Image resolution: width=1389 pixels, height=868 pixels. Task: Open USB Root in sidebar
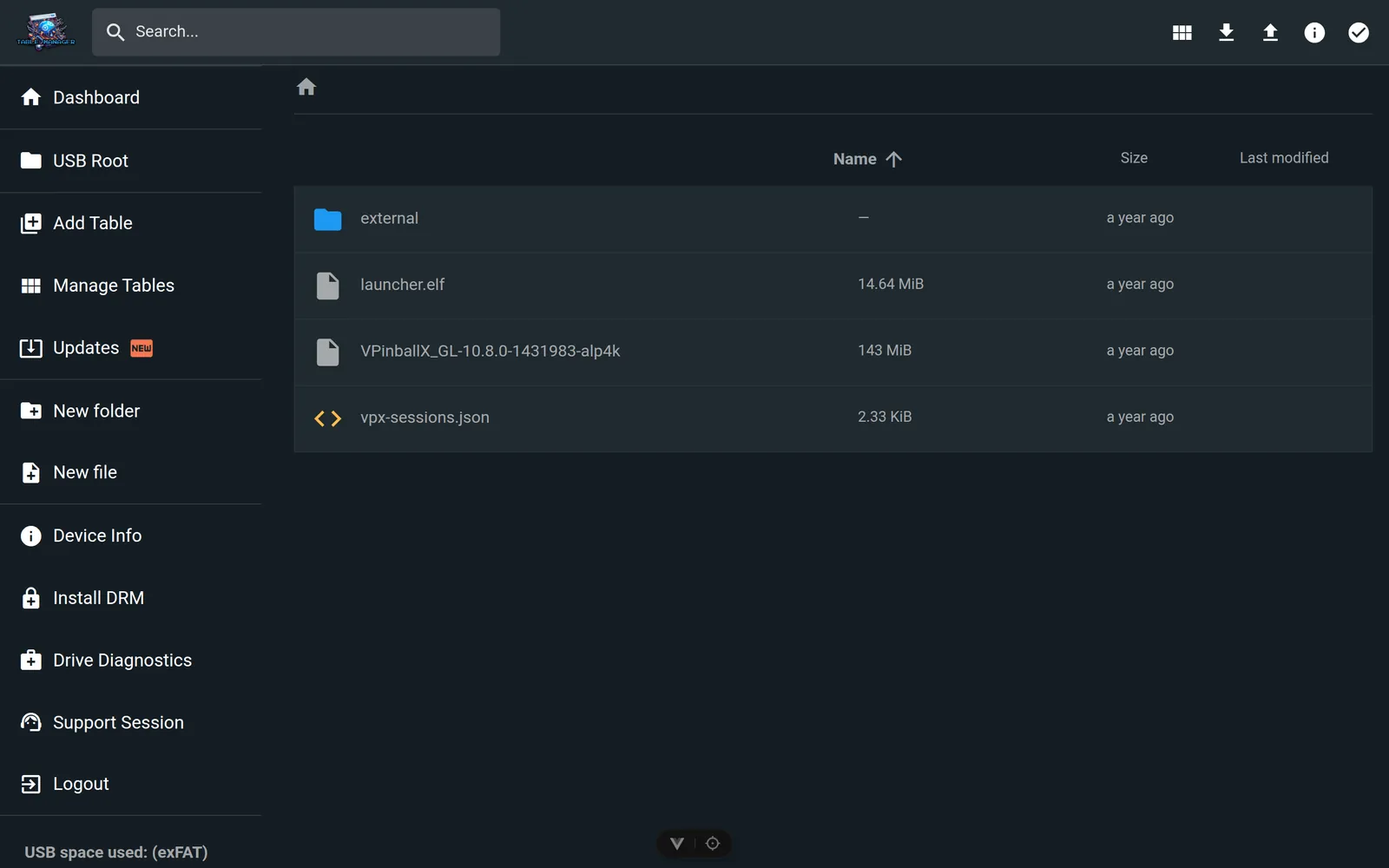click(x=130, y=161)
